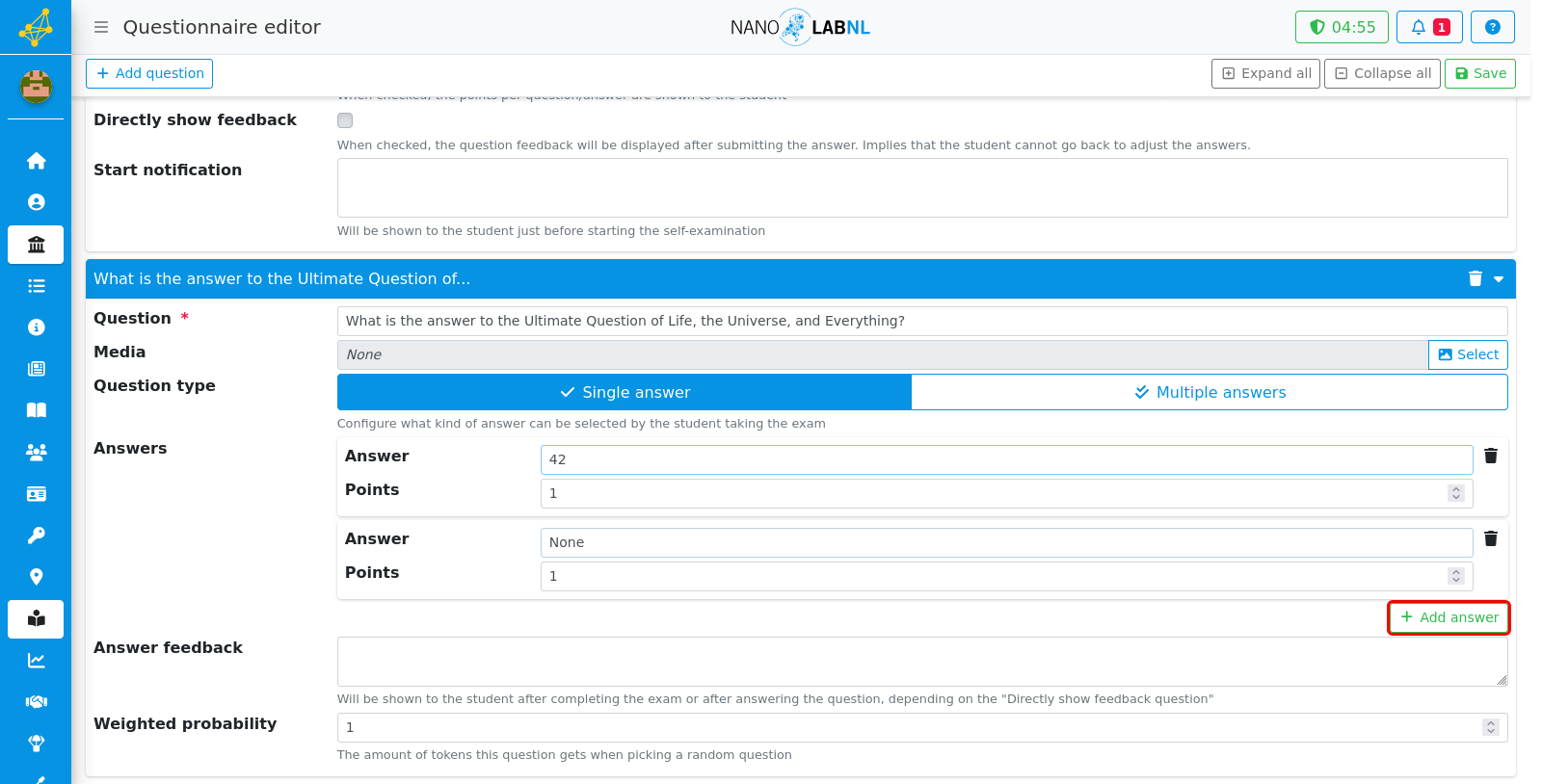Image resolution: width=1542 pixels, height=784 pixels.
Task: Delete the answer None
Action: coord(1491,538)
